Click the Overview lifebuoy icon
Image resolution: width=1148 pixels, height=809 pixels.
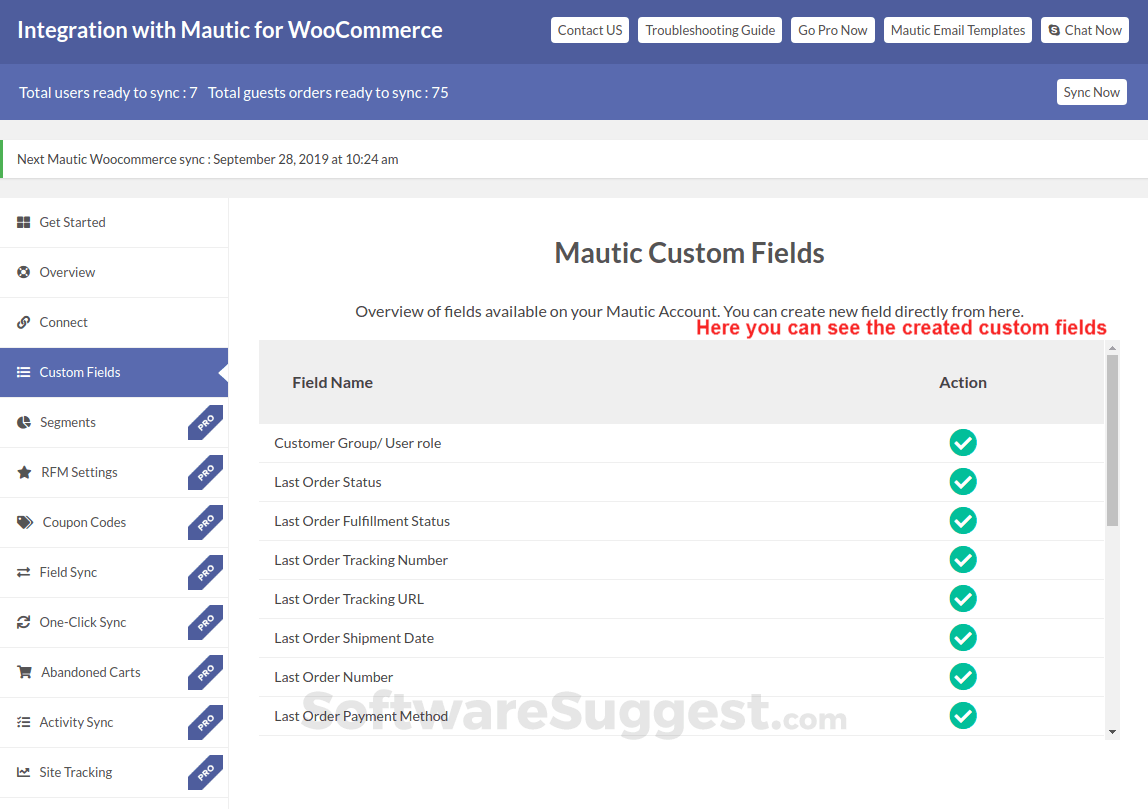tap(23, 272)
